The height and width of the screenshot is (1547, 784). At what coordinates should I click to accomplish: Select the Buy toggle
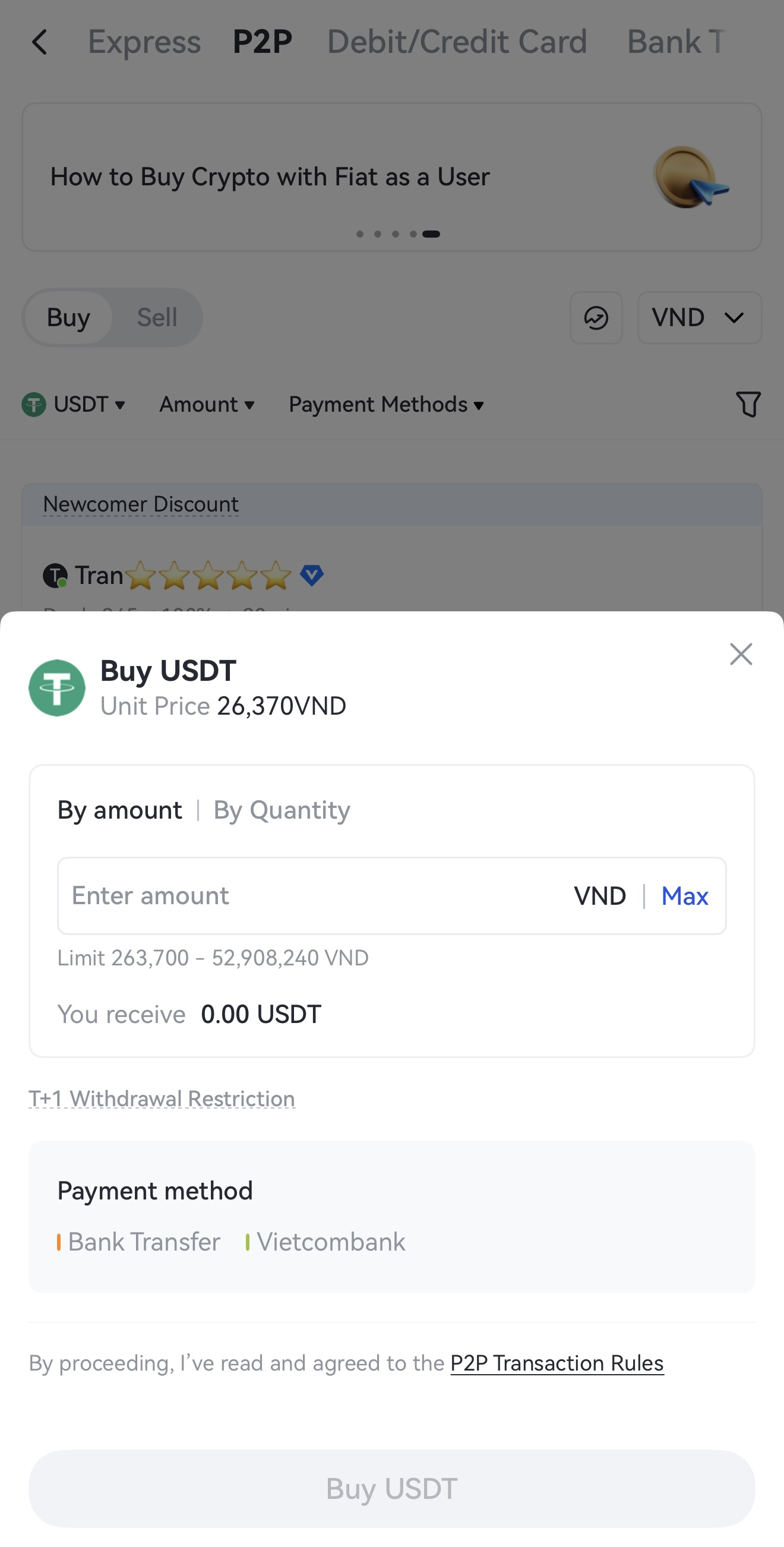tap(68, 318)
